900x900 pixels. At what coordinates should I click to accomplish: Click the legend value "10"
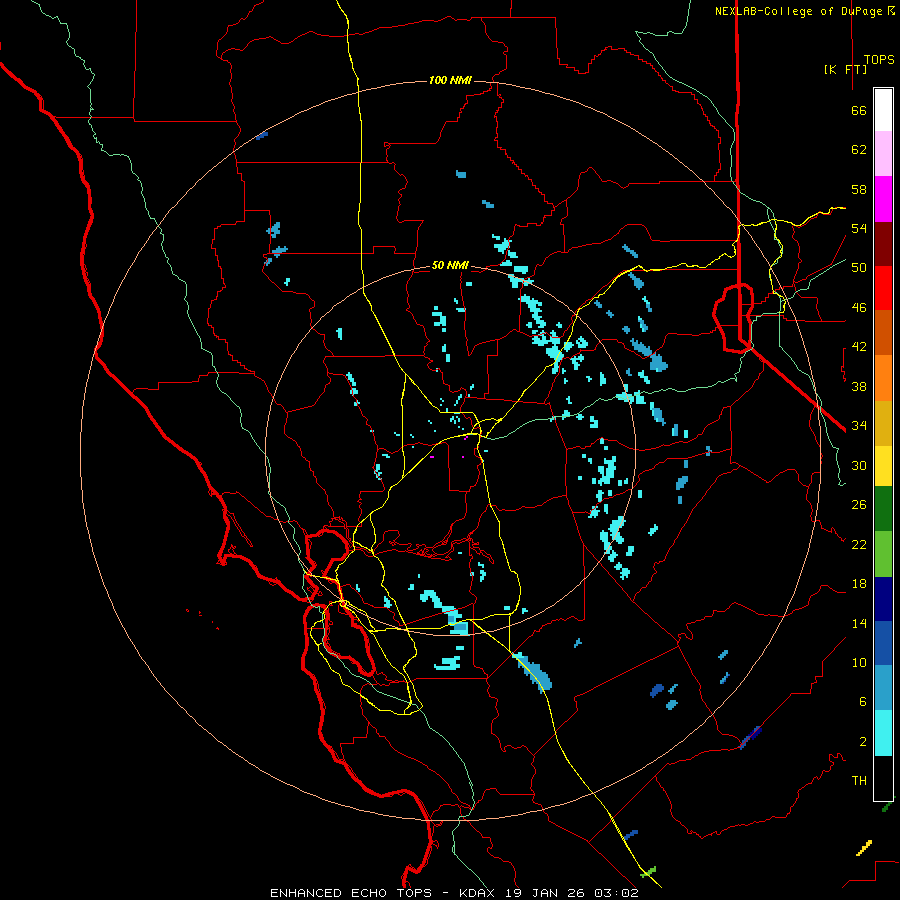click(x=859, y=662)
